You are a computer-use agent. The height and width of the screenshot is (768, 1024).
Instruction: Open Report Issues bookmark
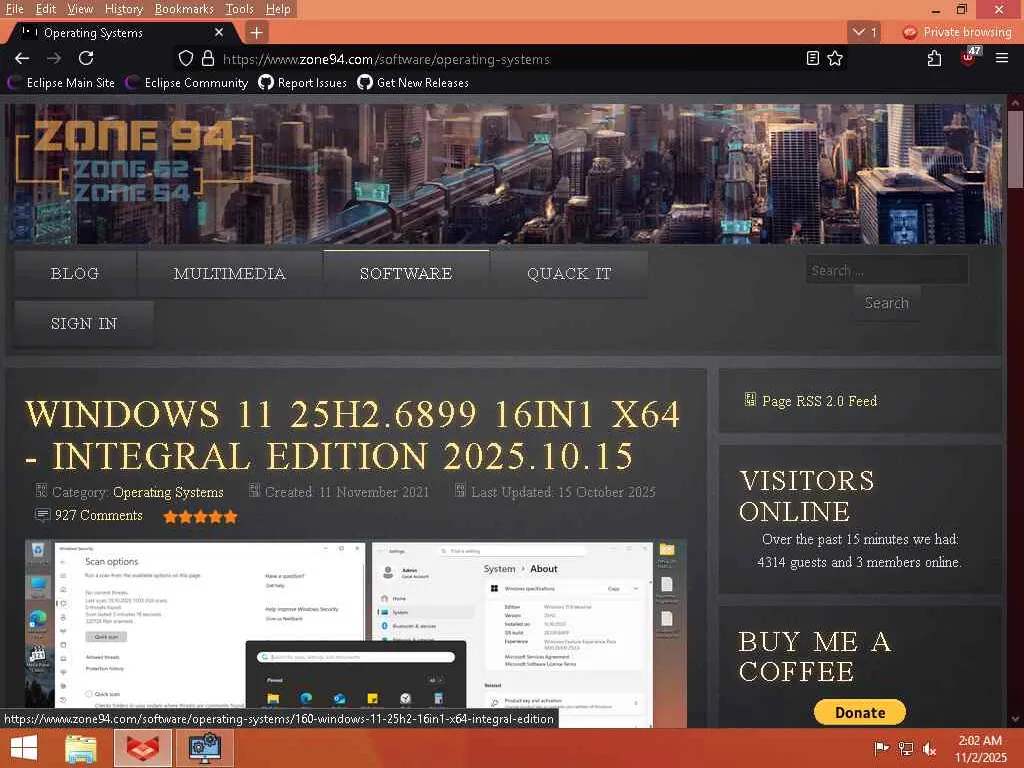pyautogui.click(x=302, y=83)
